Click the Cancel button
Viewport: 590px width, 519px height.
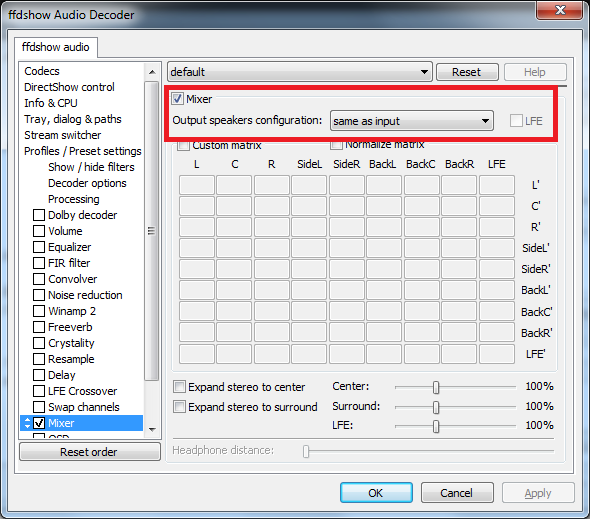click(456, 493)
